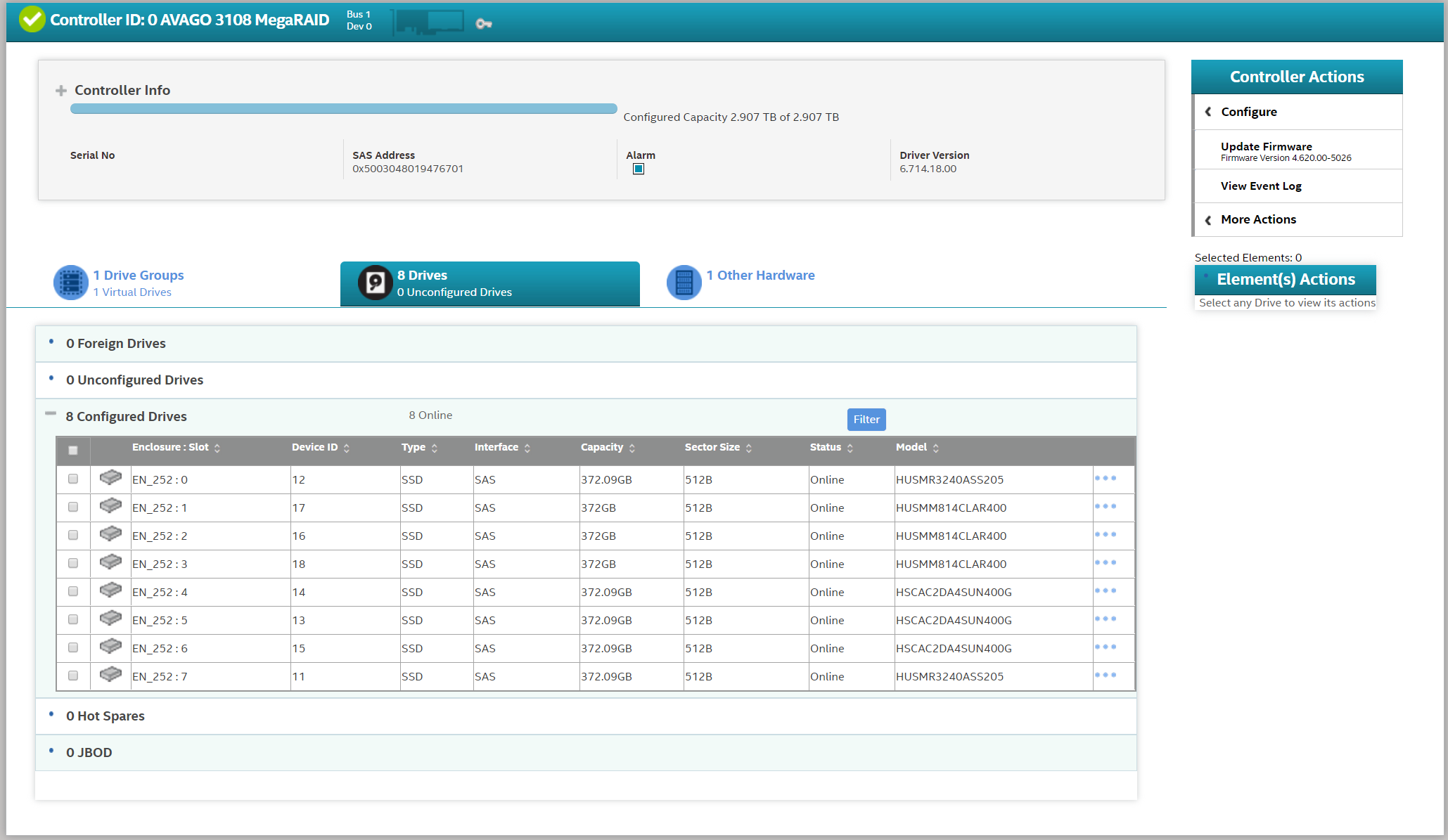Image resolution: width=1448 pixels, height=840 pixels.
Task: Click the Element(s) Actions header
Action: [x=1286, y=280]
